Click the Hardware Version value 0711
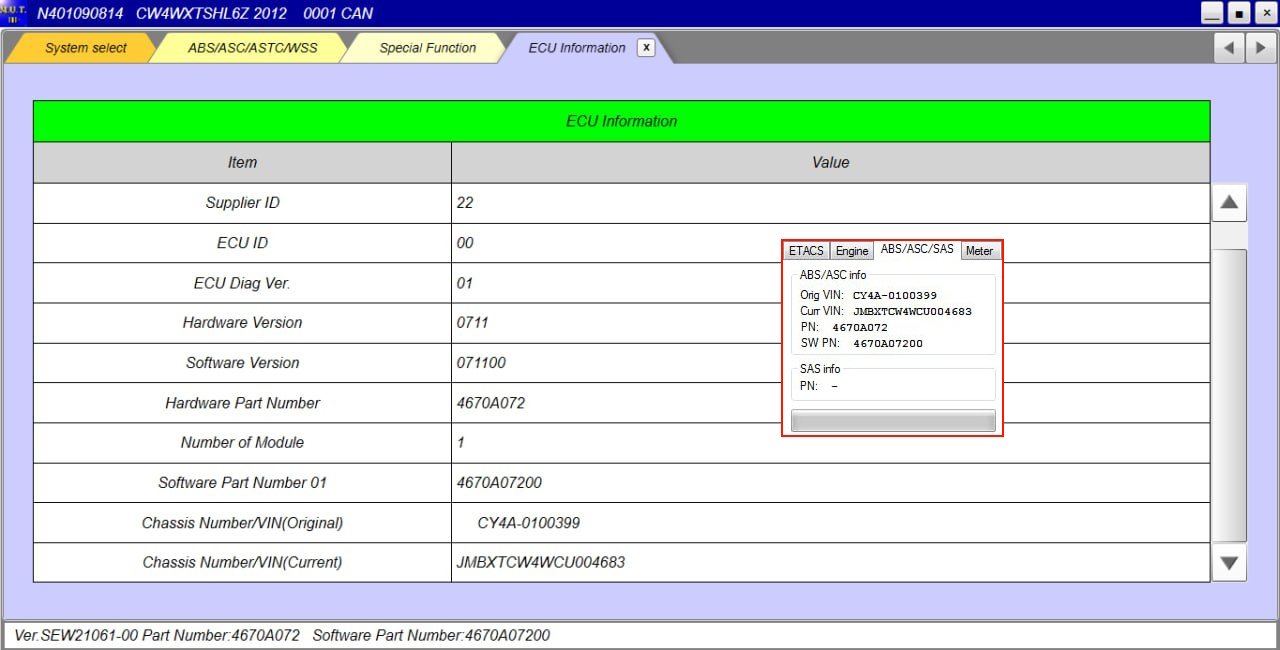The height and width of the screenshot is (650, 1280). click(472, 323)
